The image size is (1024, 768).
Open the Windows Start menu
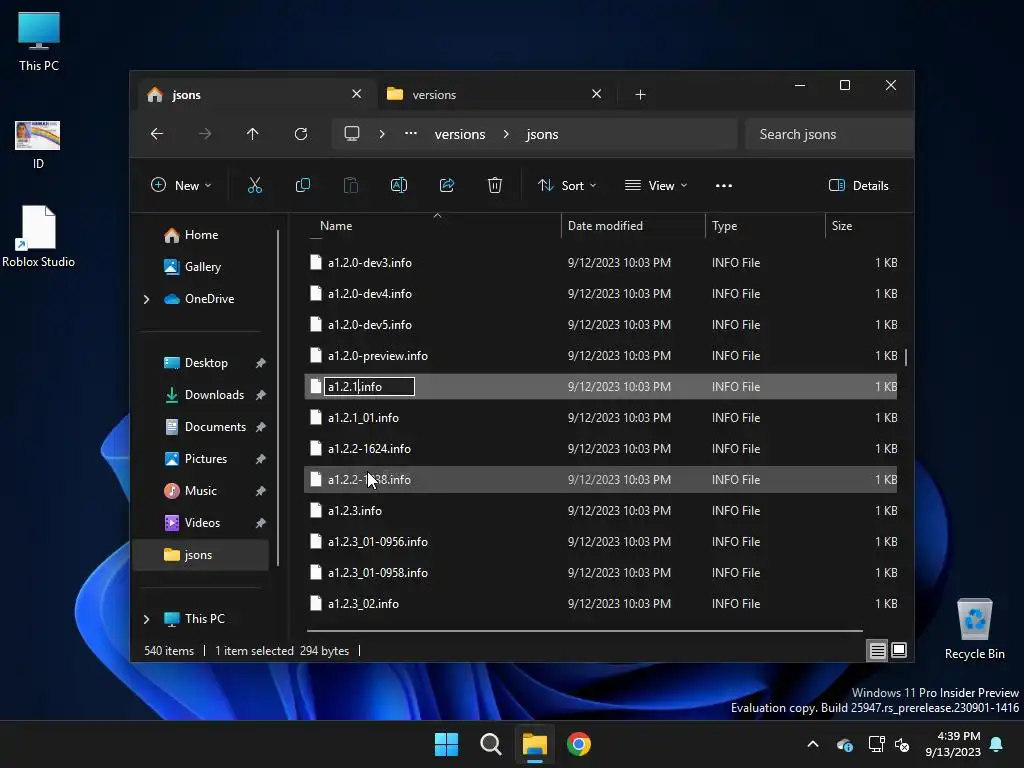click(447, 744)
